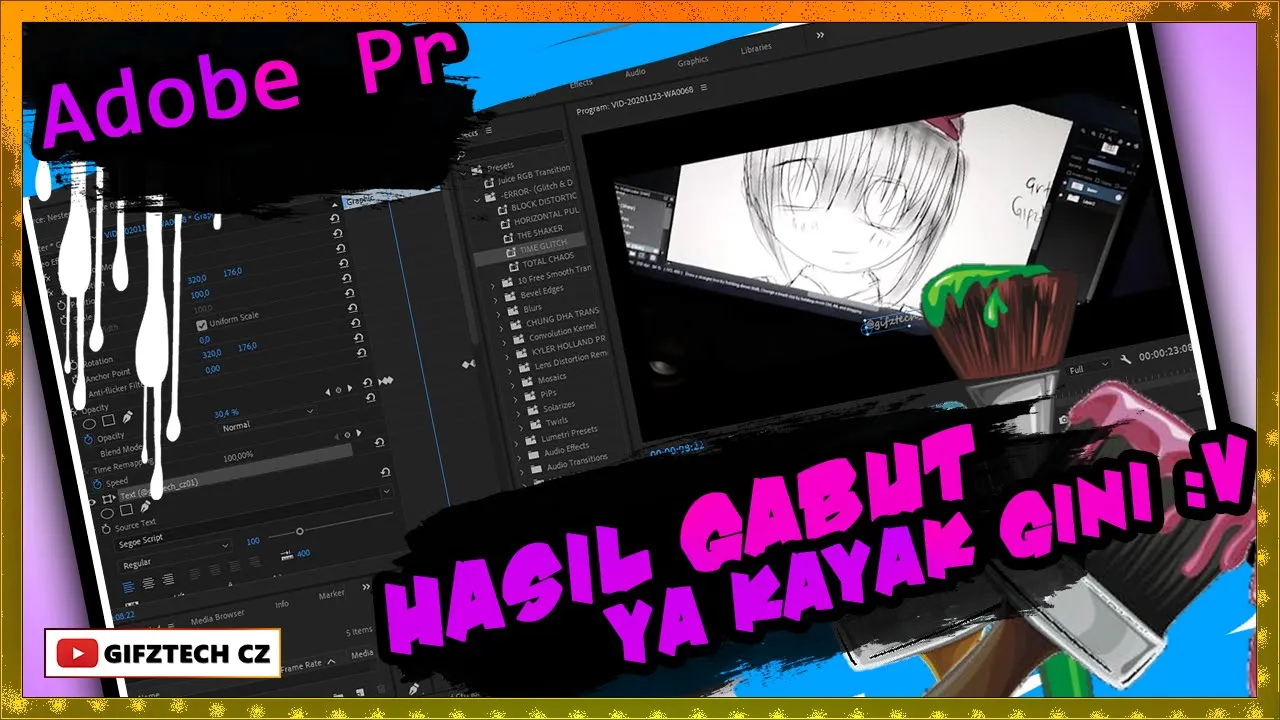Create rectangle mask under Text layer
Screen dimensions: 1280x720
(125, 510)
